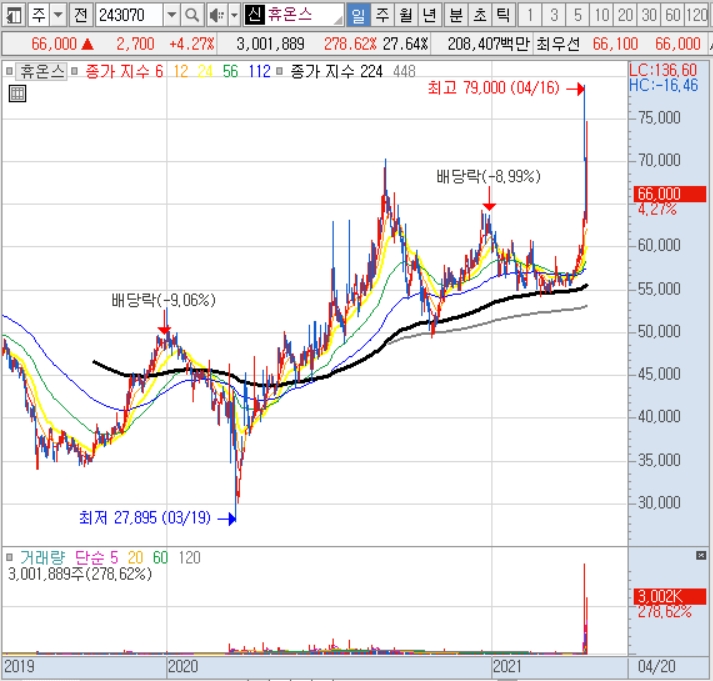The height and width of the screenshot is (681, 713).
Task: Click the red 종가 지수 6 legend label
Action: [124, 71]
